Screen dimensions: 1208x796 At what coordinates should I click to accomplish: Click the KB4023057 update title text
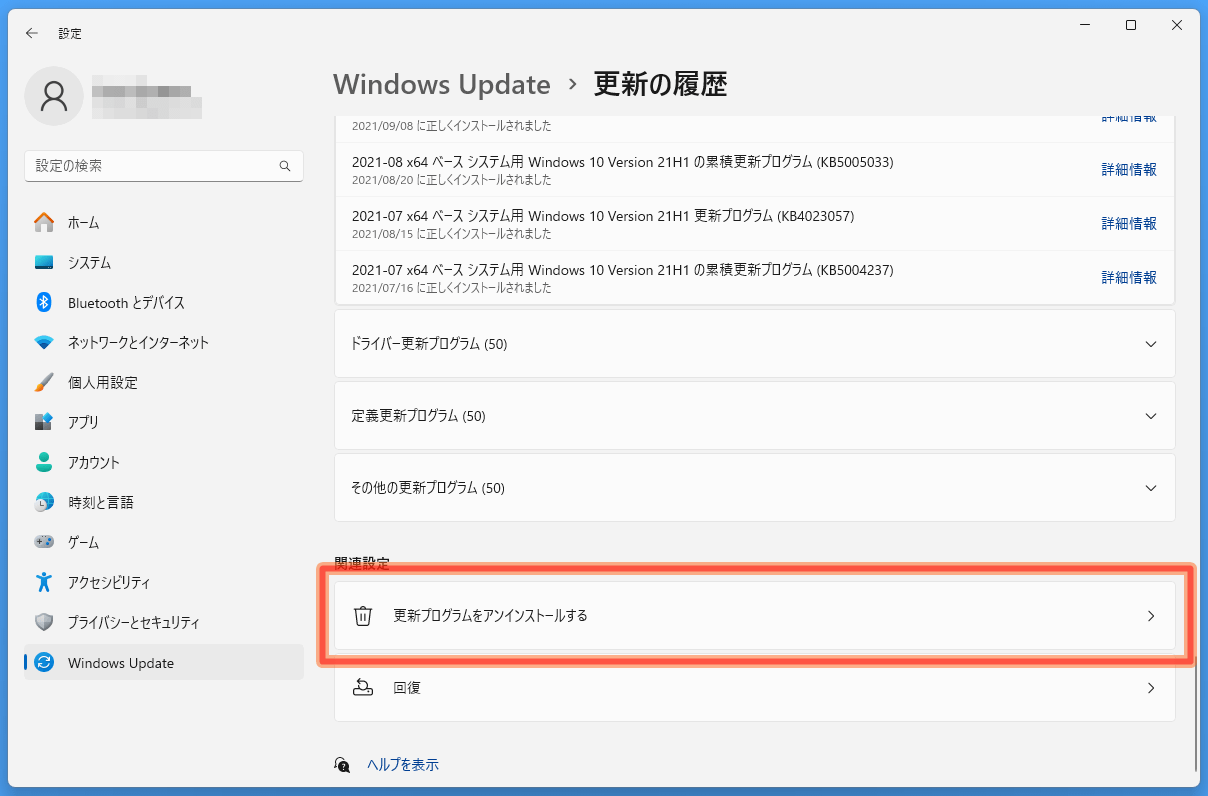[x=603, y=216]
